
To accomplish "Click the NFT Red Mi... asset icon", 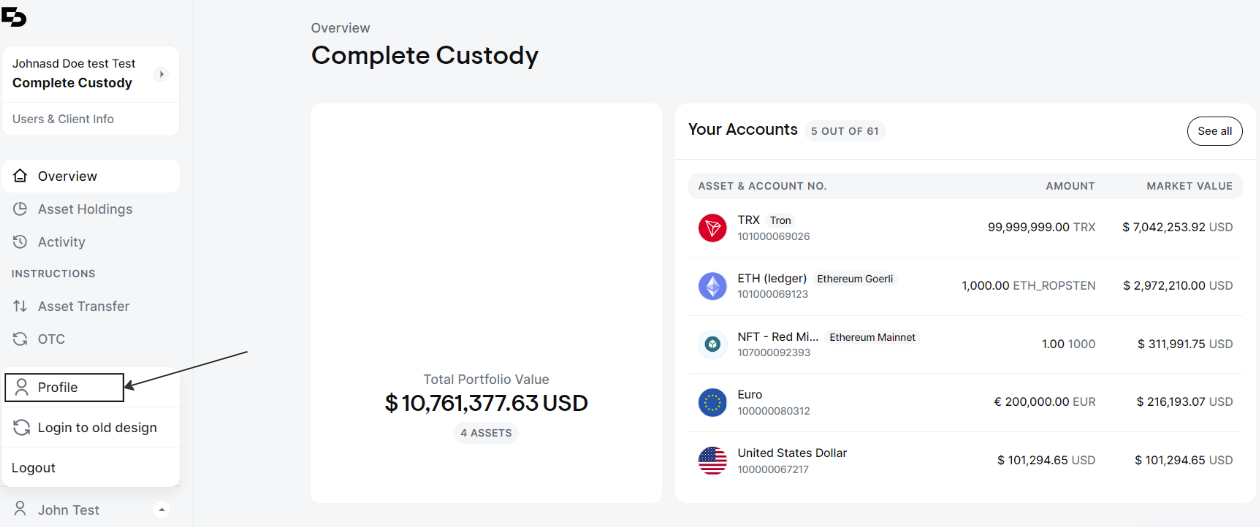I will point(712,344).
